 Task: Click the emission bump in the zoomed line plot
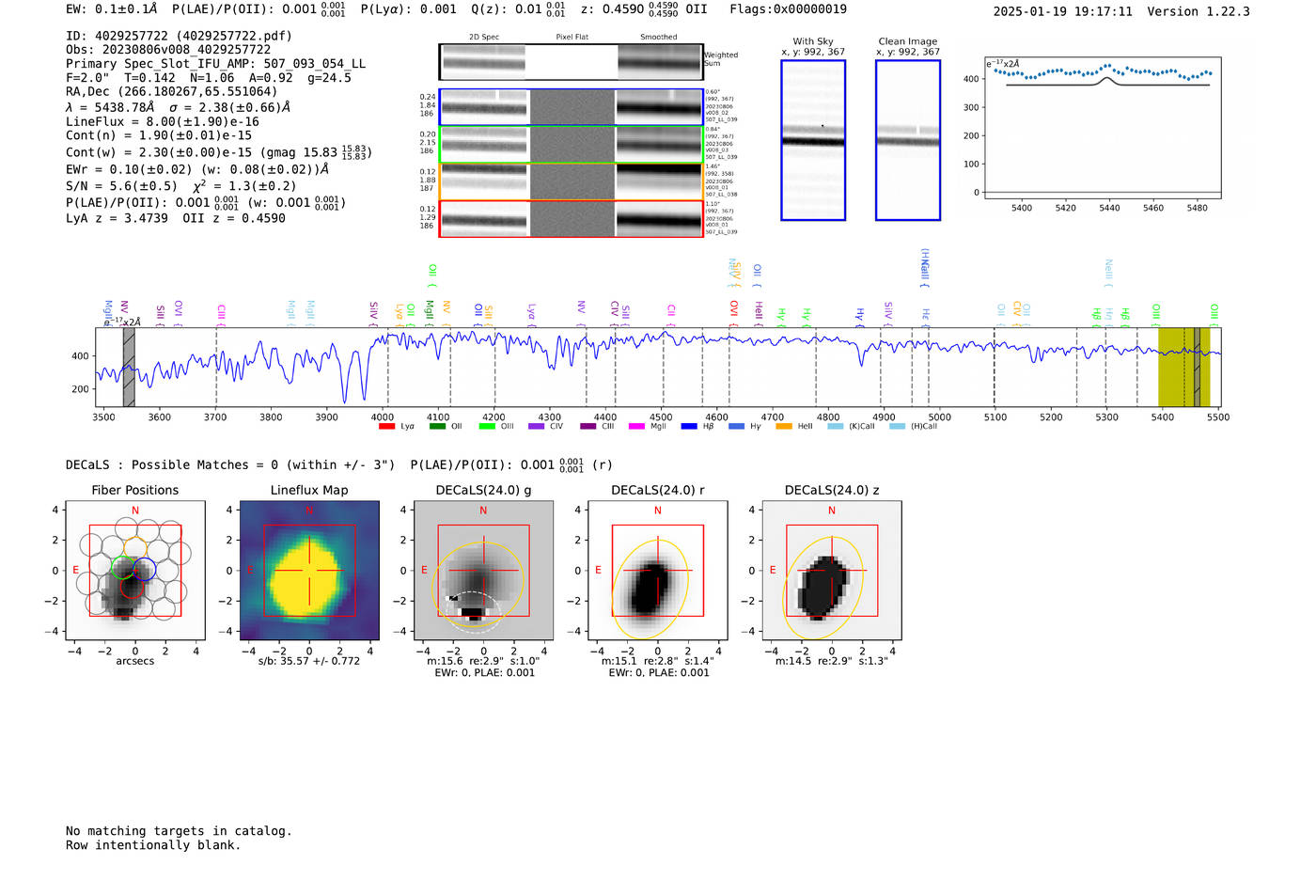[x=1108, y=79]
